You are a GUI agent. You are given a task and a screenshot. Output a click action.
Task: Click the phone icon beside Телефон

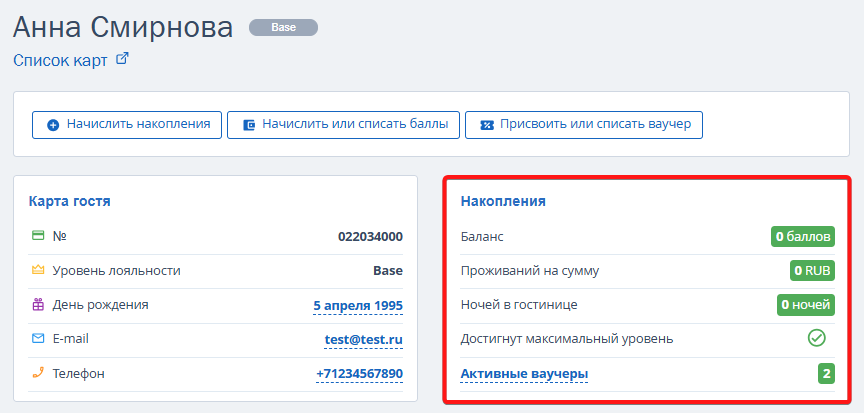(x=38, y=373)
